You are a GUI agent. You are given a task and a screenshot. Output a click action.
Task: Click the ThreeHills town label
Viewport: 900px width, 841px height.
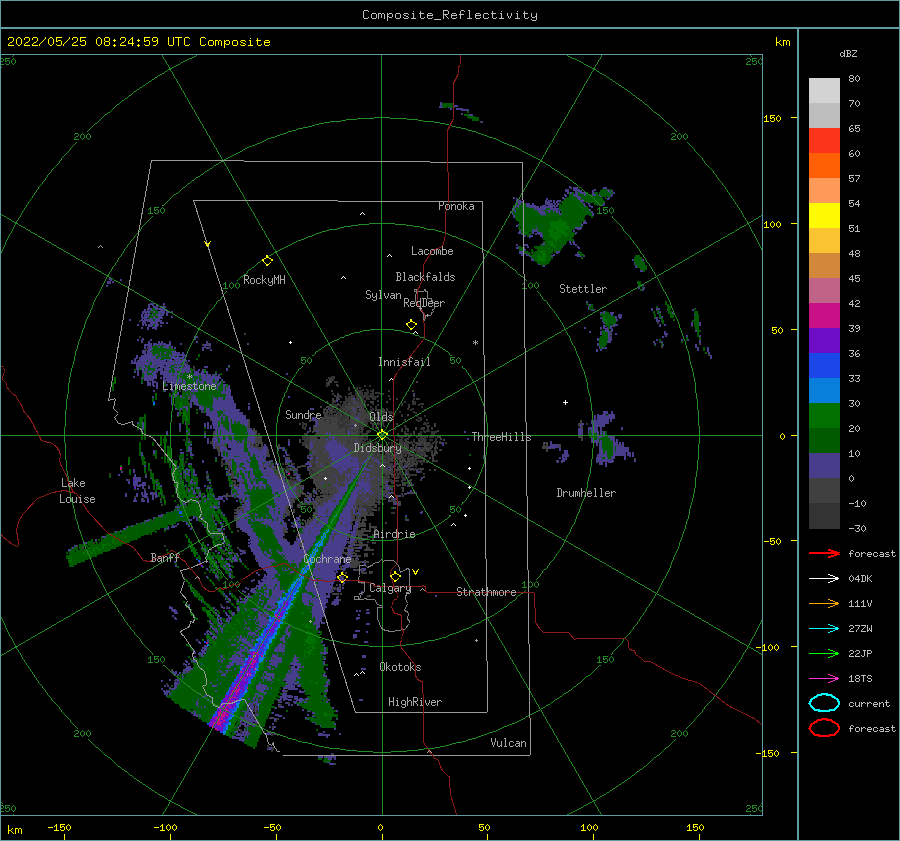point(501,437)
